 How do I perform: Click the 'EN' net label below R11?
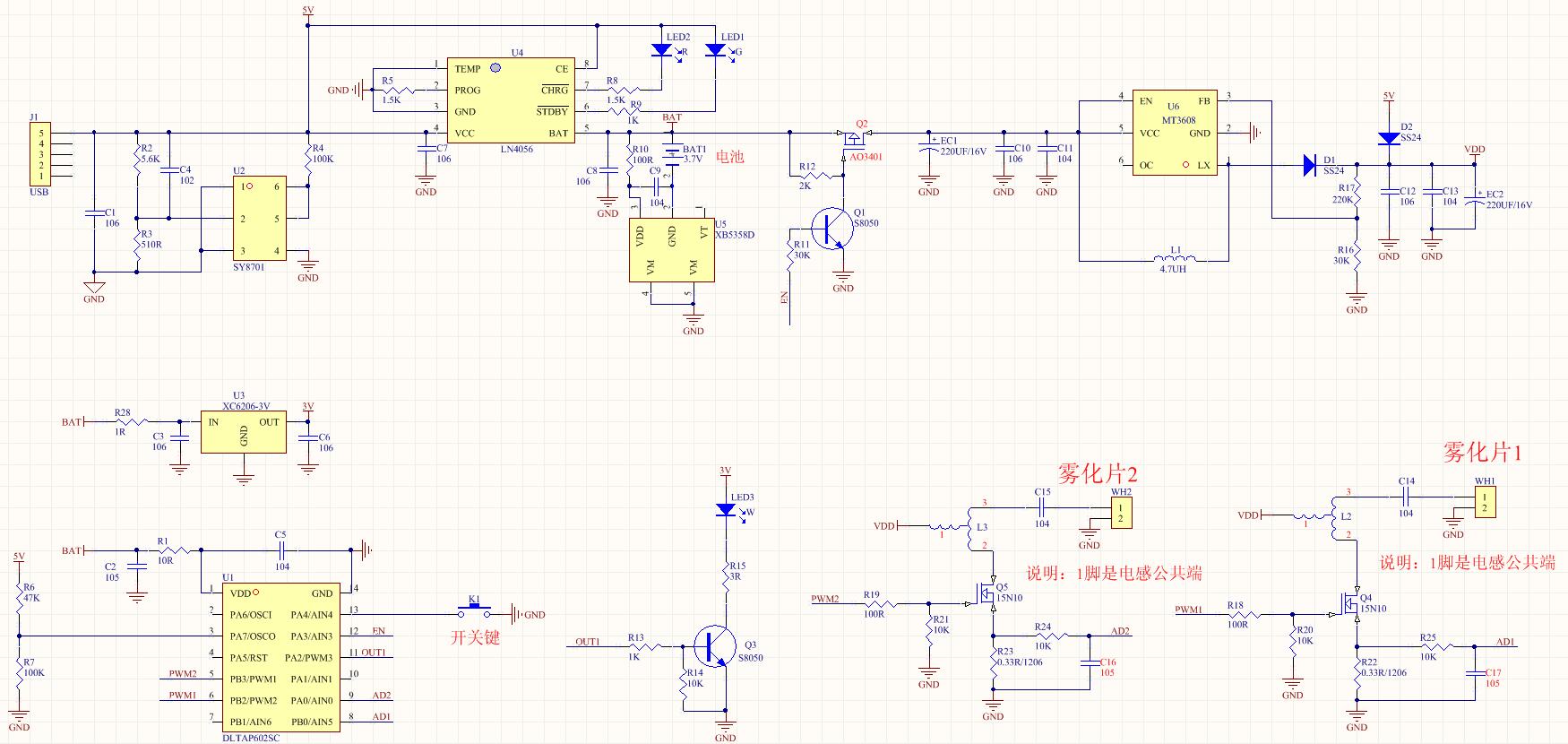[785, 297]
